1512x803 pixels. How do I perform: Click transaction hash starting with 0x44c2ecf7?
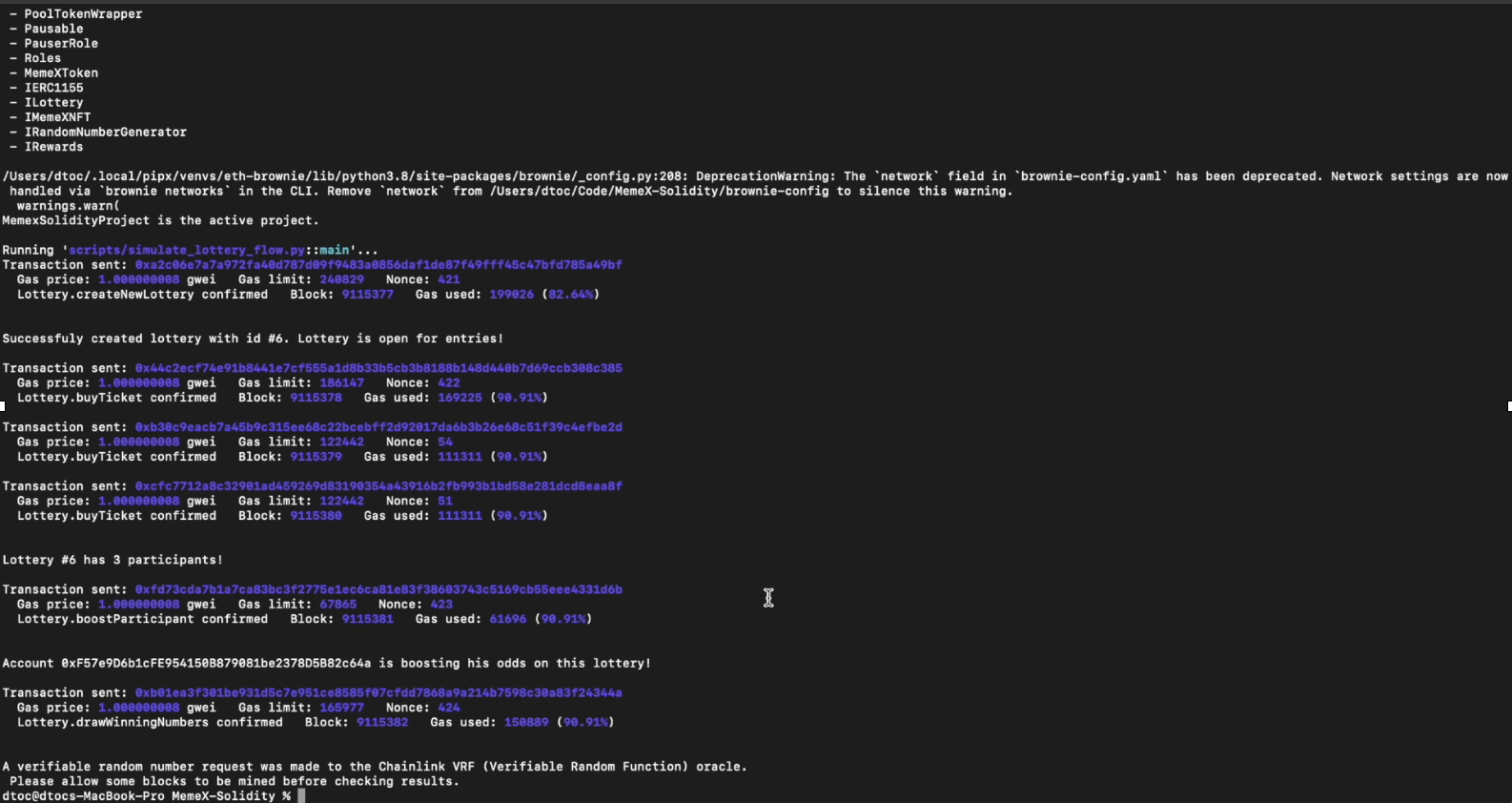[378, 368]
